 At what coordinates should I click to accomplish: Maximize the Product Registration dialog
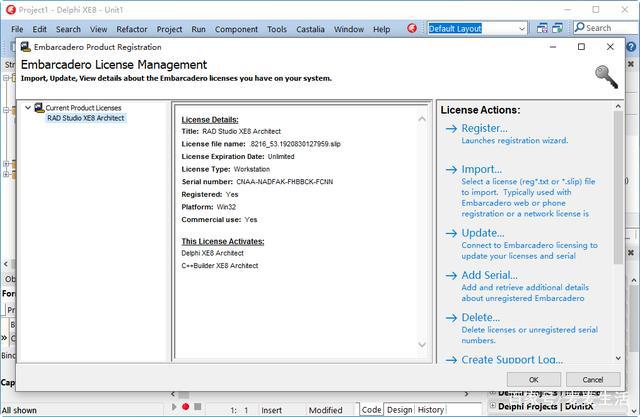[581, 47]
